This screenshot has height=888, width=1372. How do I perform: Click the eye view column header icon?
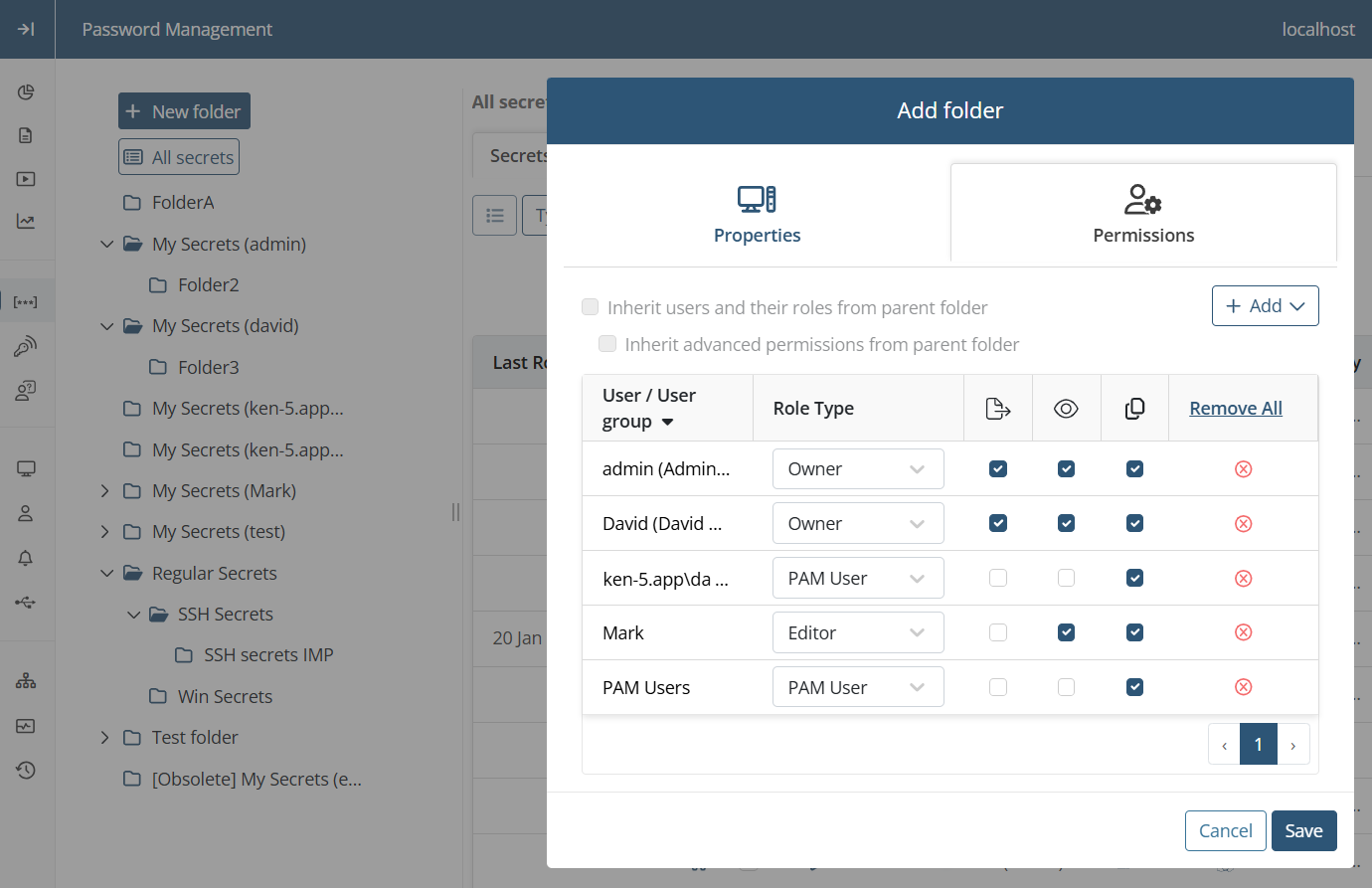(1066, 409)
